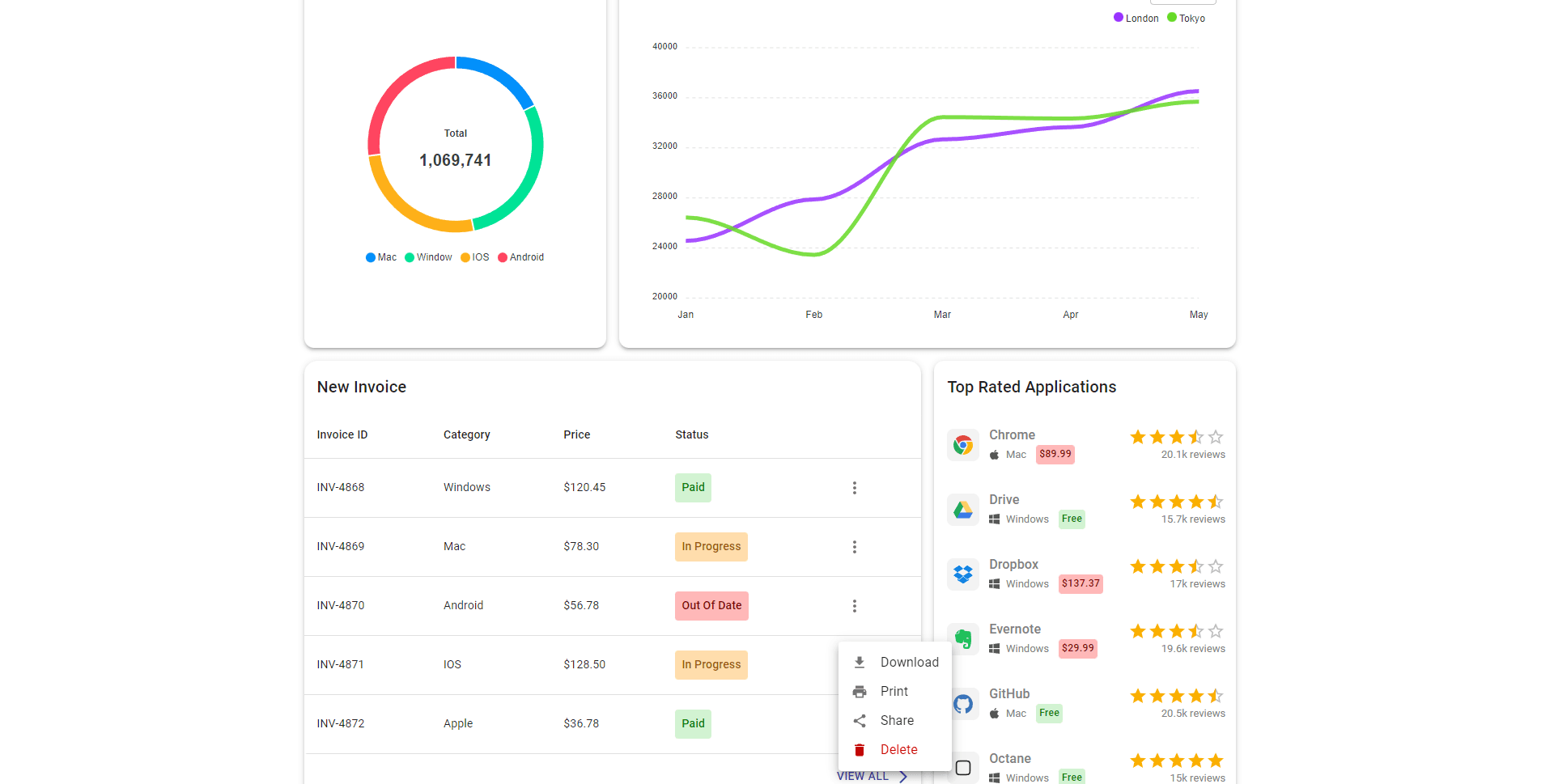Click the printer icon in the context menu
Image resolution: width=1554 pixels, height=784 pixels.
[860, 692]
